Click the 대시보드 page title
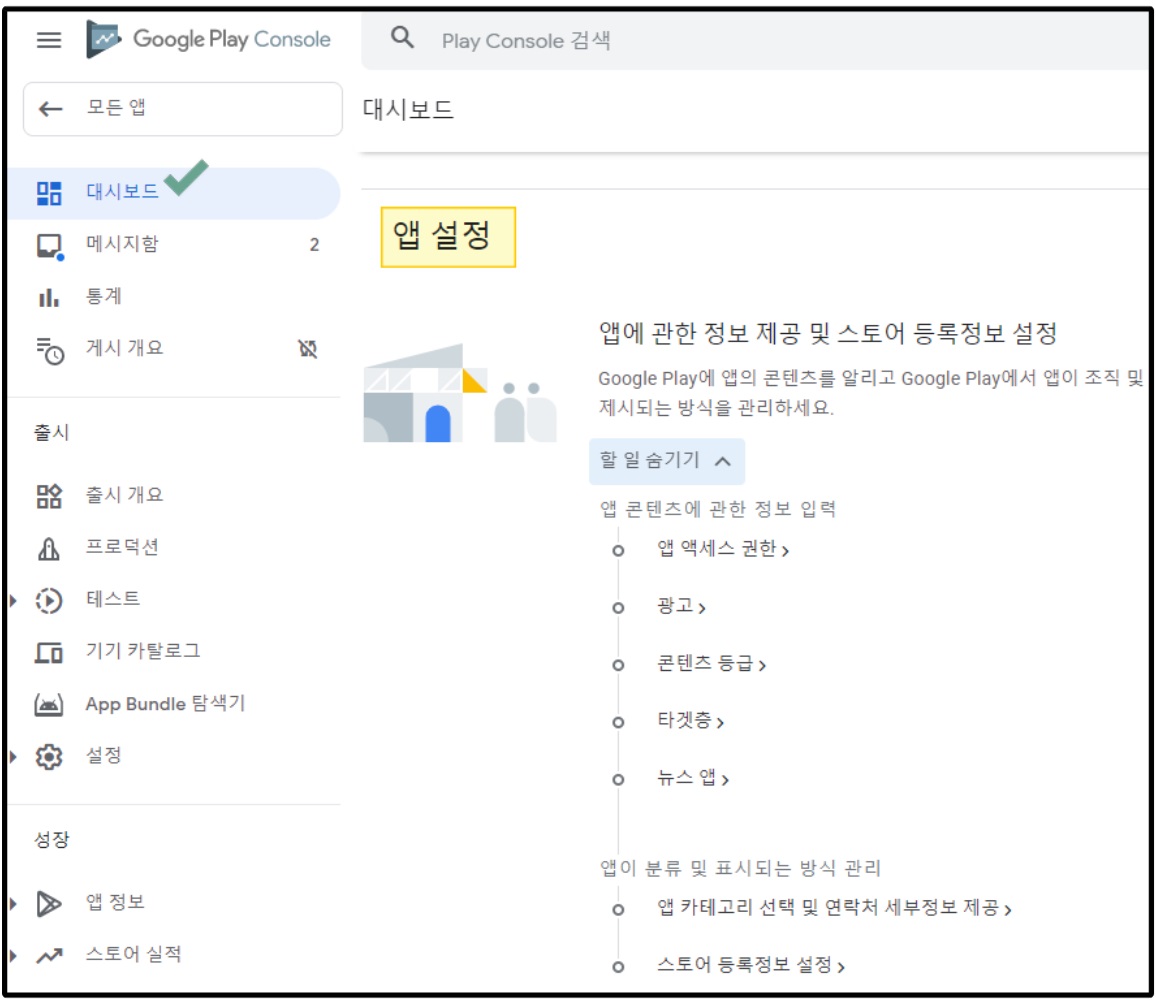This screenshot has width=1156, height=1000. click(408, 110)
